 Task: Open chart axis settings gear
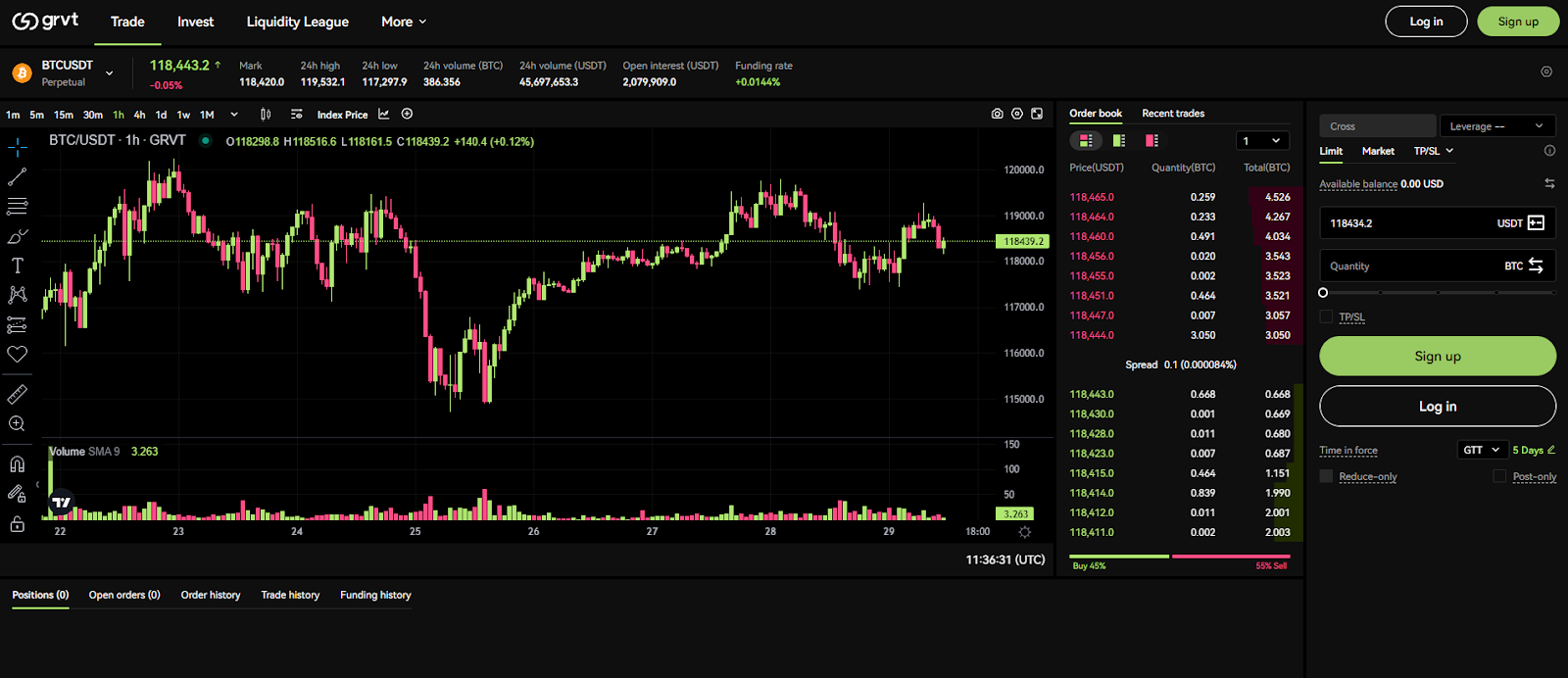[1025, 532]
